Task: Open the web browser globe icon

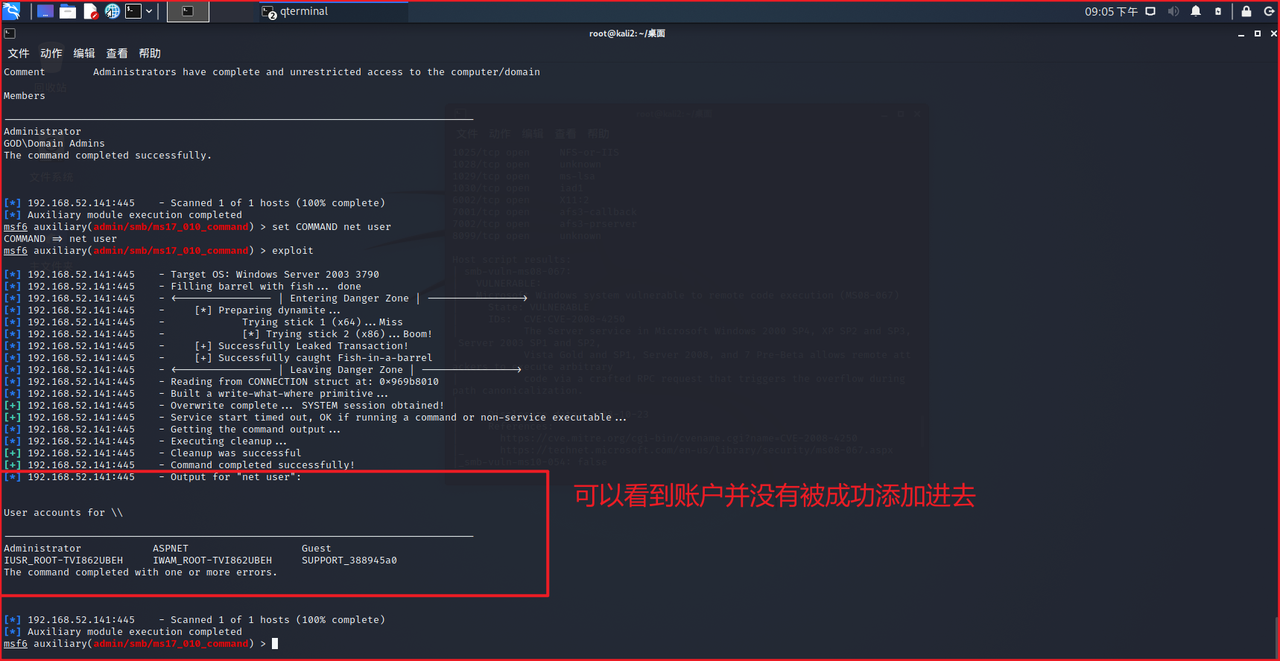Action: [x=112, y=11]
